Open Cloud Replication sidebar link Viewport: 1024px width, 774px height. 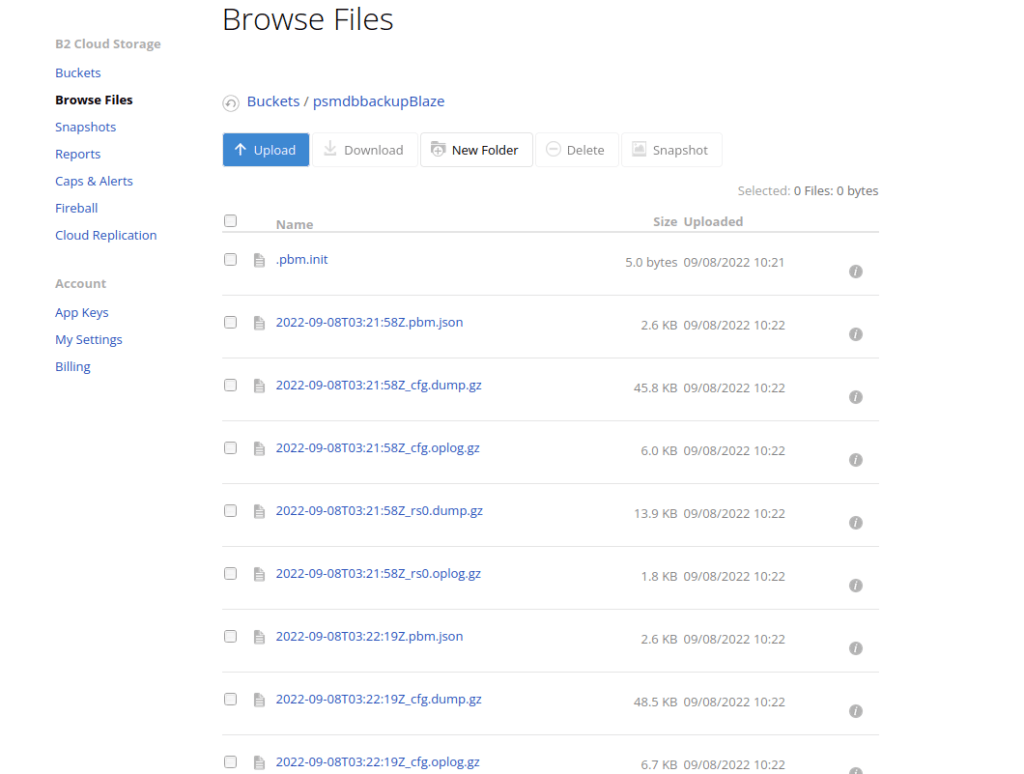click(x=106, y=235)
